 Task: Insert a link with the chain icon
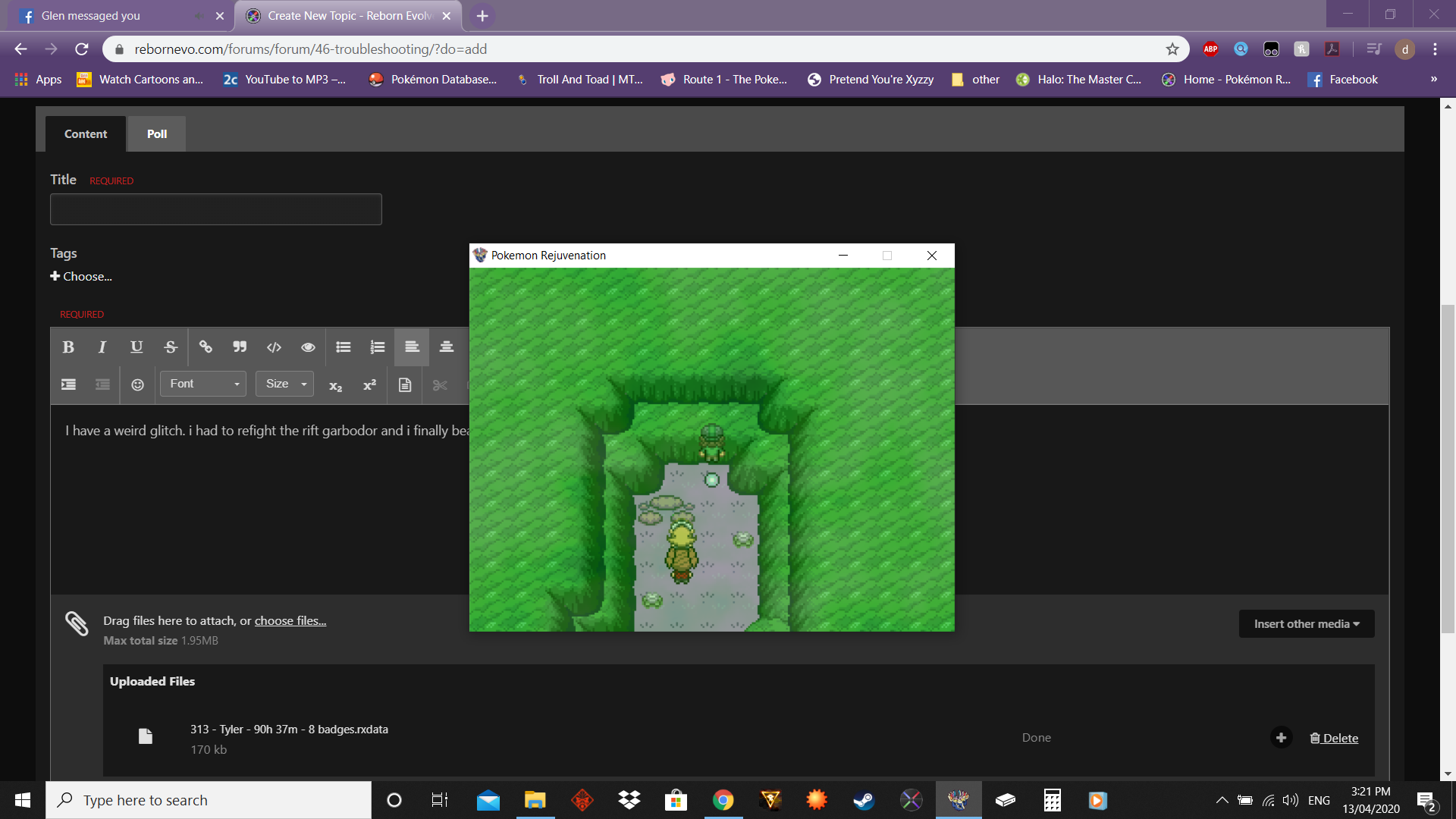(x=206, y=347)
